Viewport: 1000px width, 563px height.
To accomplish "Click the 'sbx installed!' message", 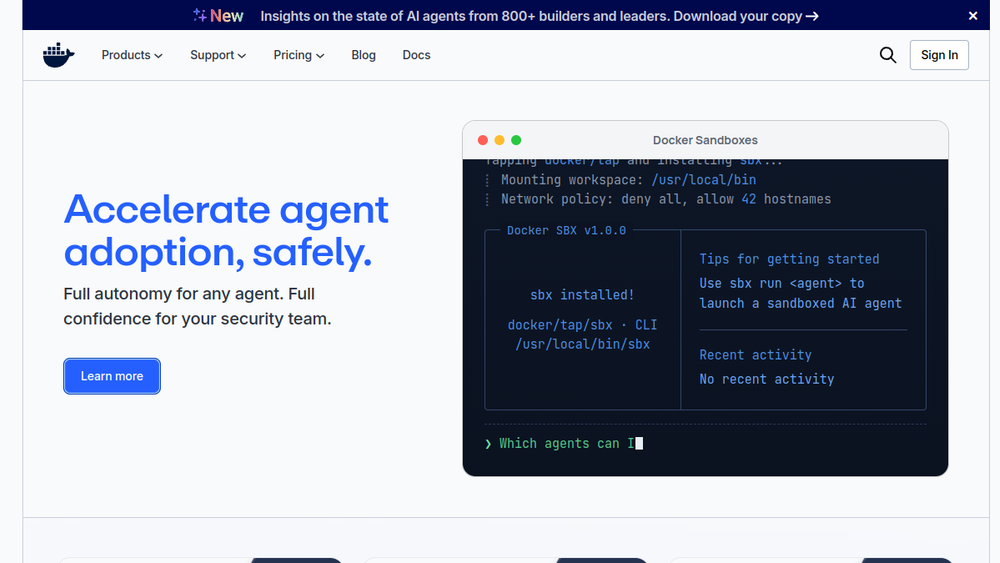I will [582, 295].
